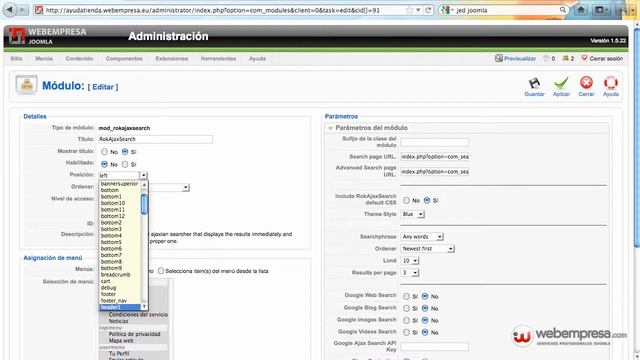Click the Previsualizar preview icon
Viewport: 640px width, 360px height.
[498, 58]
